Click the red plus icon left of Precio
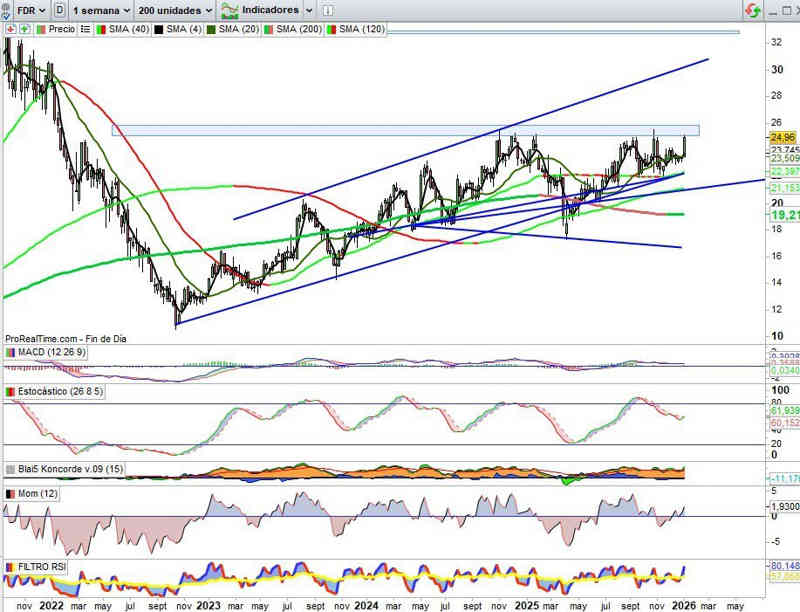 point(11,30)
